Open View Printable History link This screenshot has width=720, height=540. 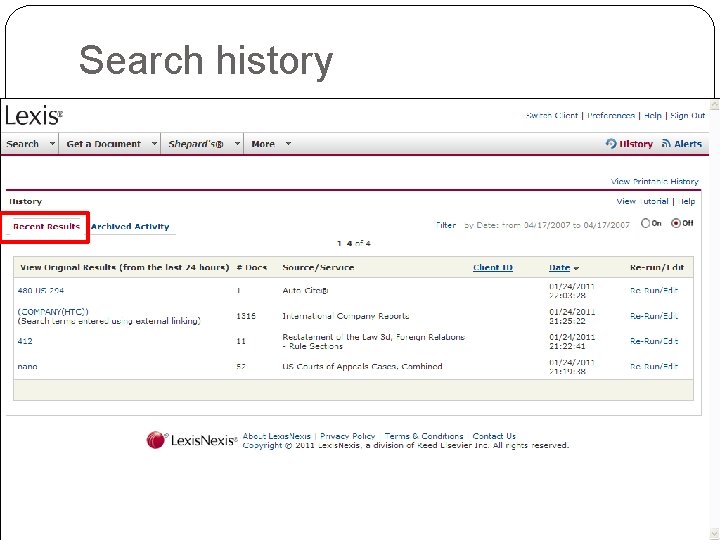[654, 181]
